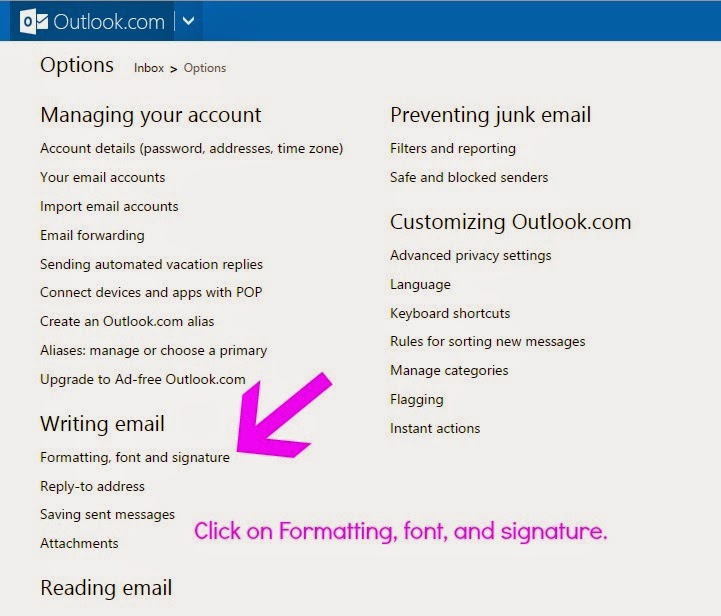Select Manage categories
Screen dimensions: 721x616
449,371
